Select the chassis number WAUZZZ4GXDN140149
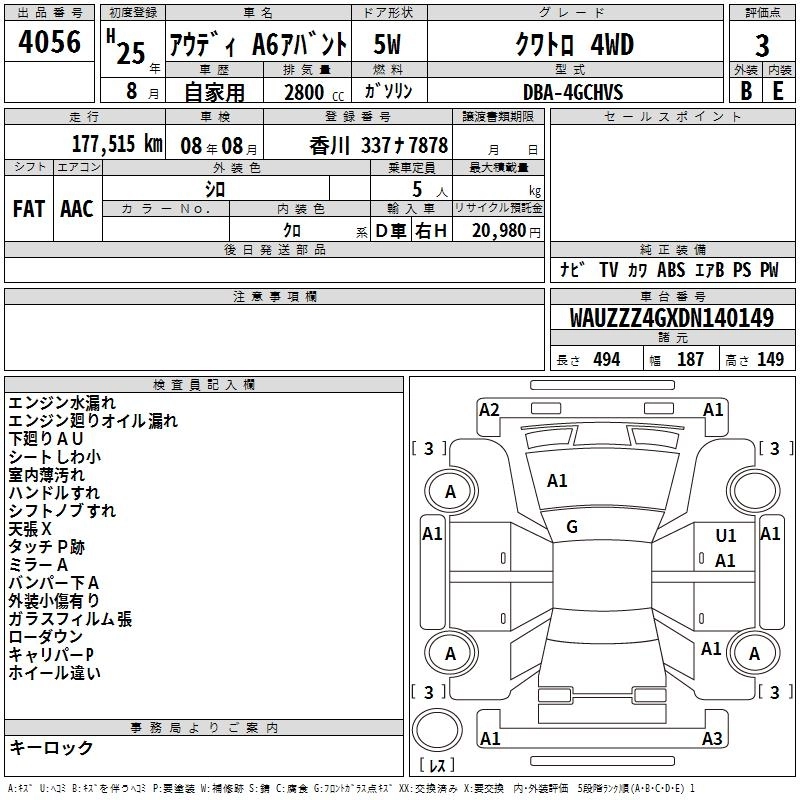Screen dimensions: 800x800 (x=671, y=318)
